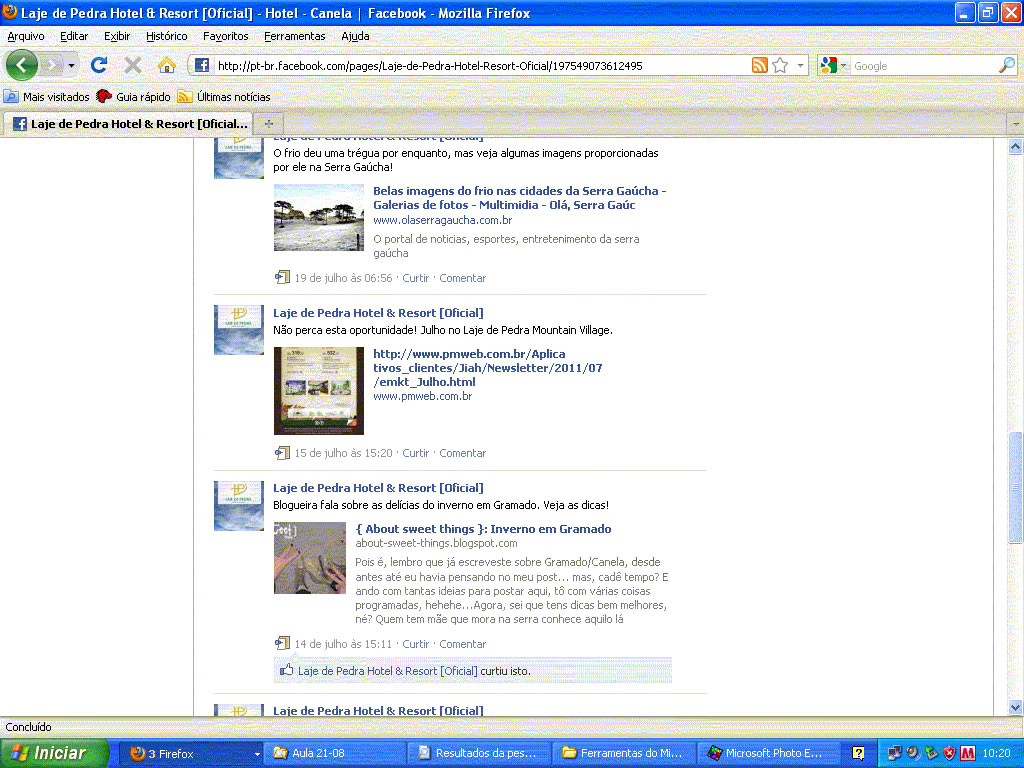The height and width of the screenshot is (768, 1024).
Task: Open the Ferramentas menu
Action: pos(295,37)
